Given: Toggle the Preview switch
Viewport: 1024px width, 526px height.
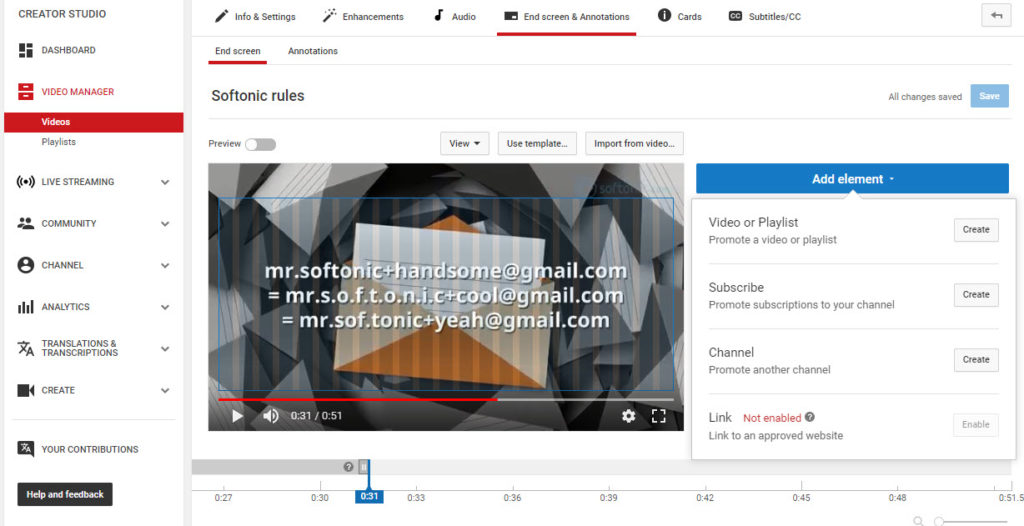Looking at the screenshot, I should (x=260, y=144).
